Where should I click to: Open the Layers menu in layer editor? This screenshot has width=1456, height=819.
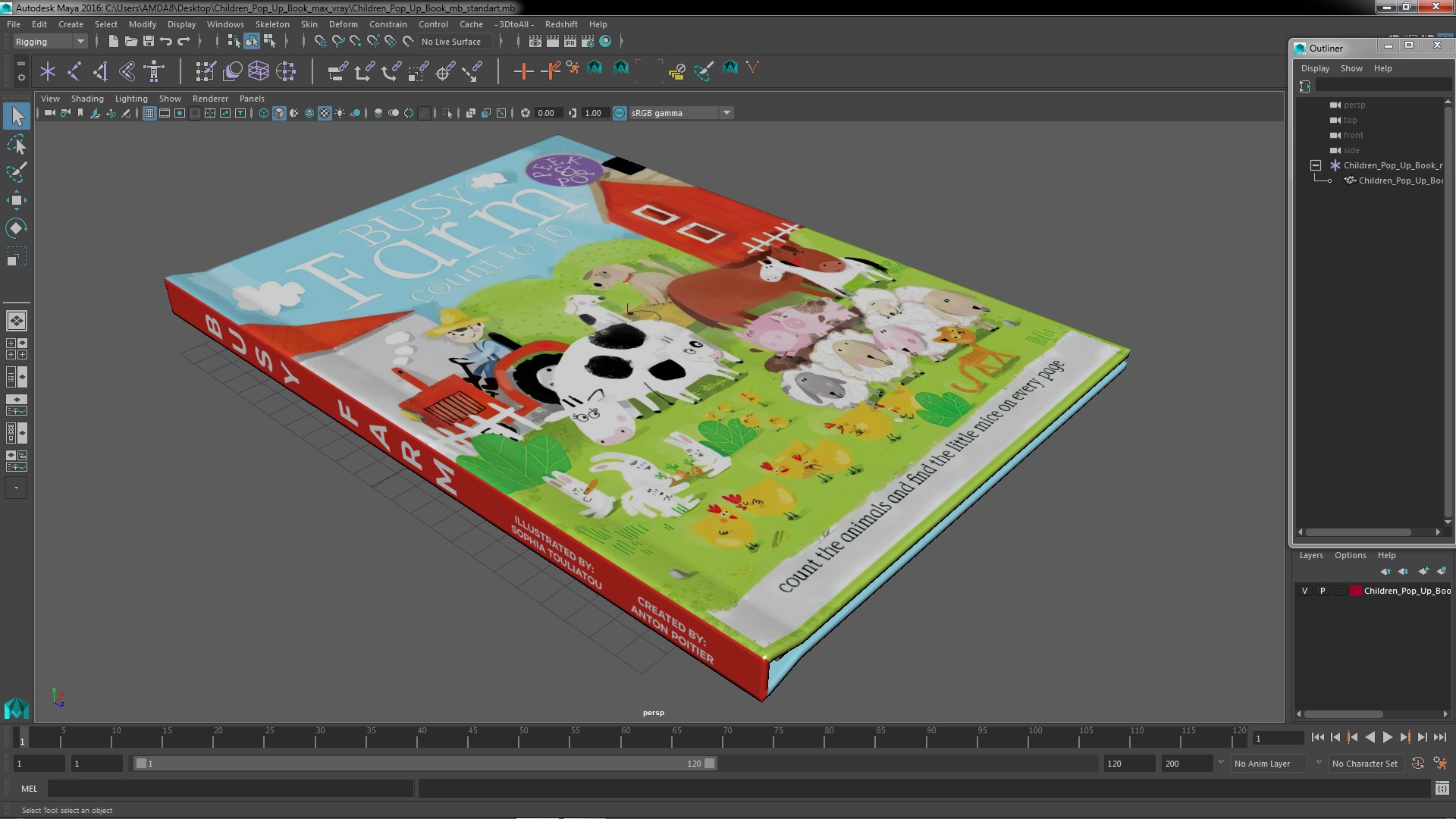tap(1311, 555)
